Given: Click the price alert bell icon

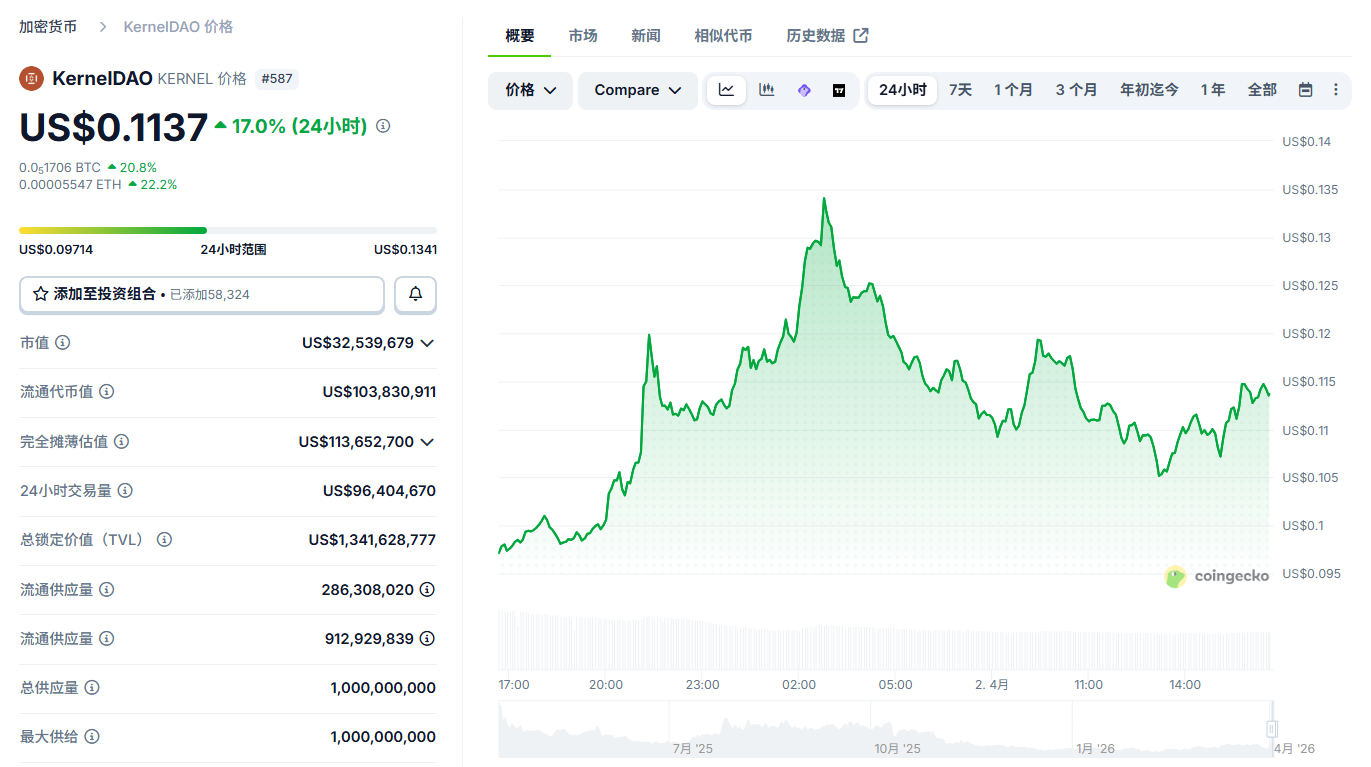Looking at the screenshot, I should (415, 294).
